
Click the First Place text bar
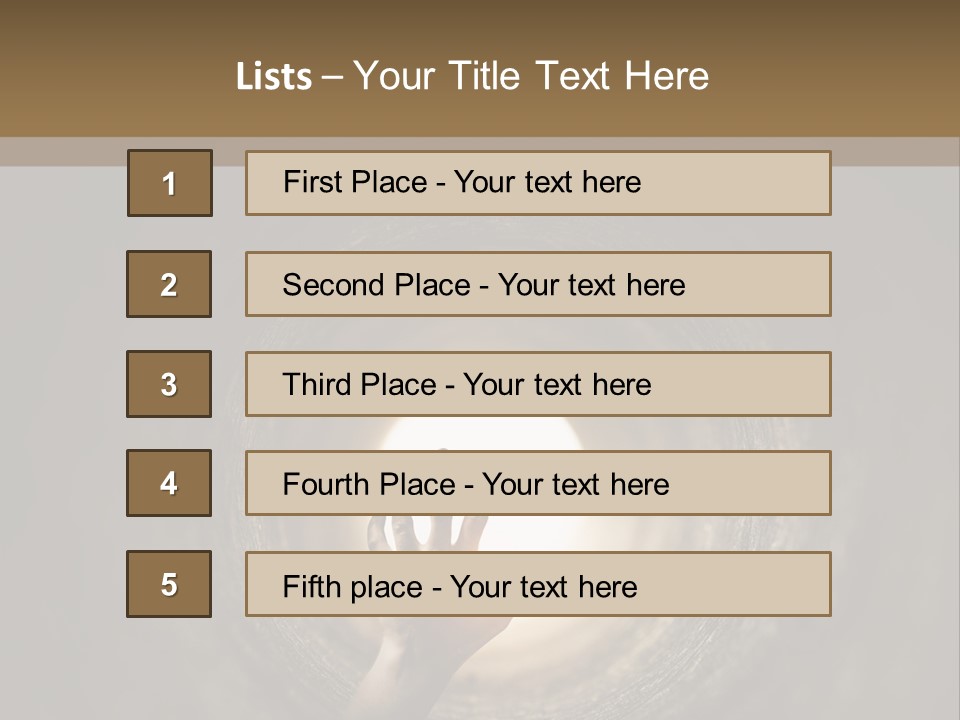(x=538, y=183)
